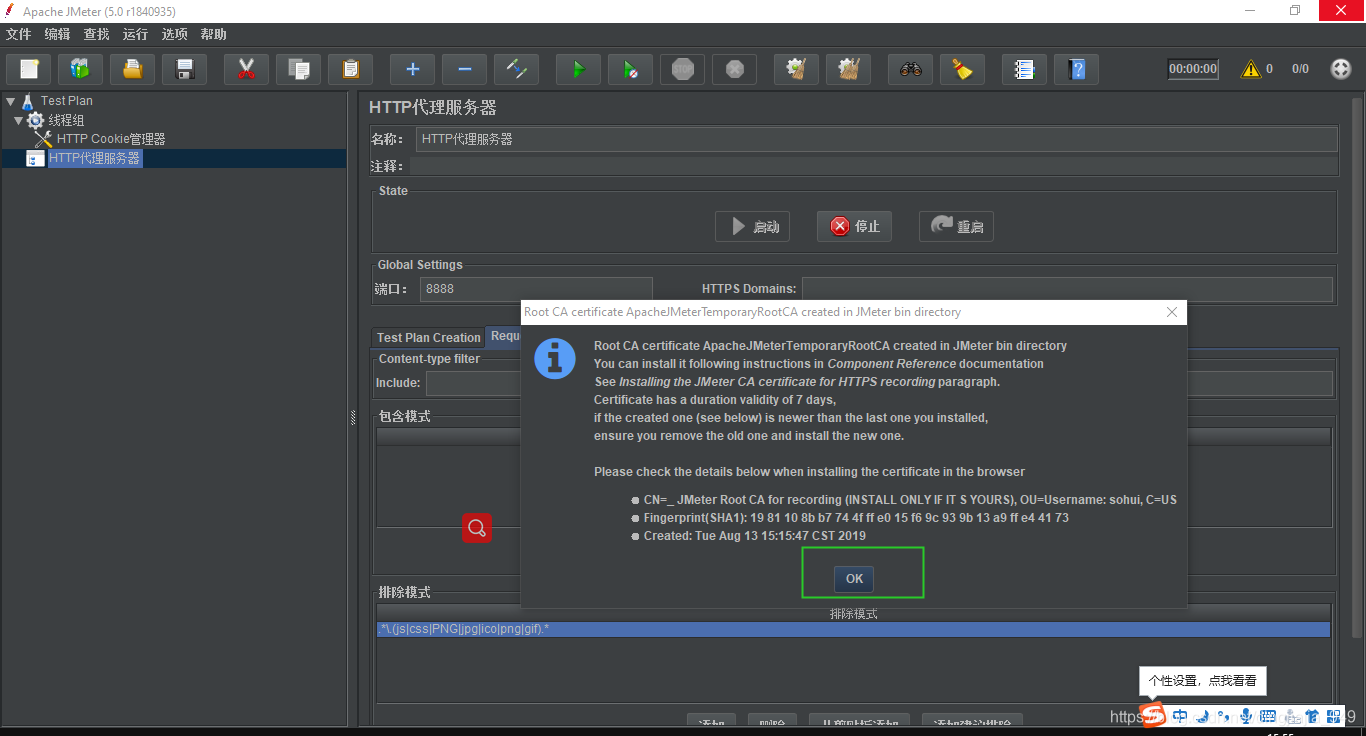Start the test with green play icon
The width and height of the screenshot is (1366, 736).
coord(578,69)
